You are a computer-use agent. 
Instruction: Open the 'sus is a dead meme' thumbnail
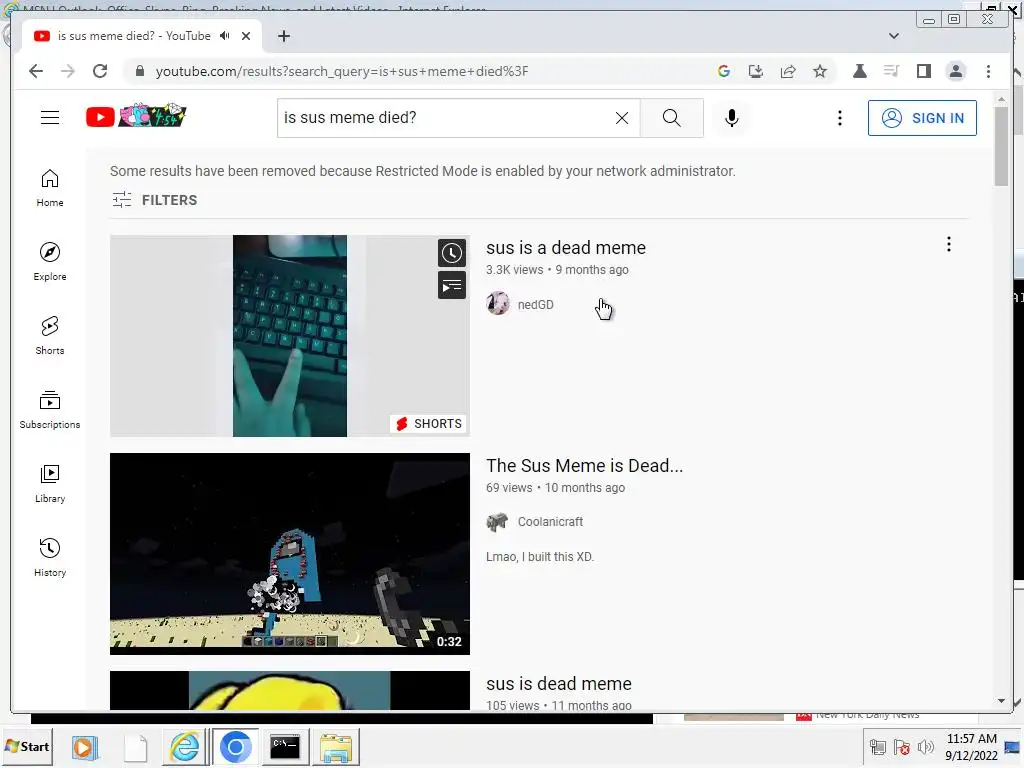tap(289, 336)
